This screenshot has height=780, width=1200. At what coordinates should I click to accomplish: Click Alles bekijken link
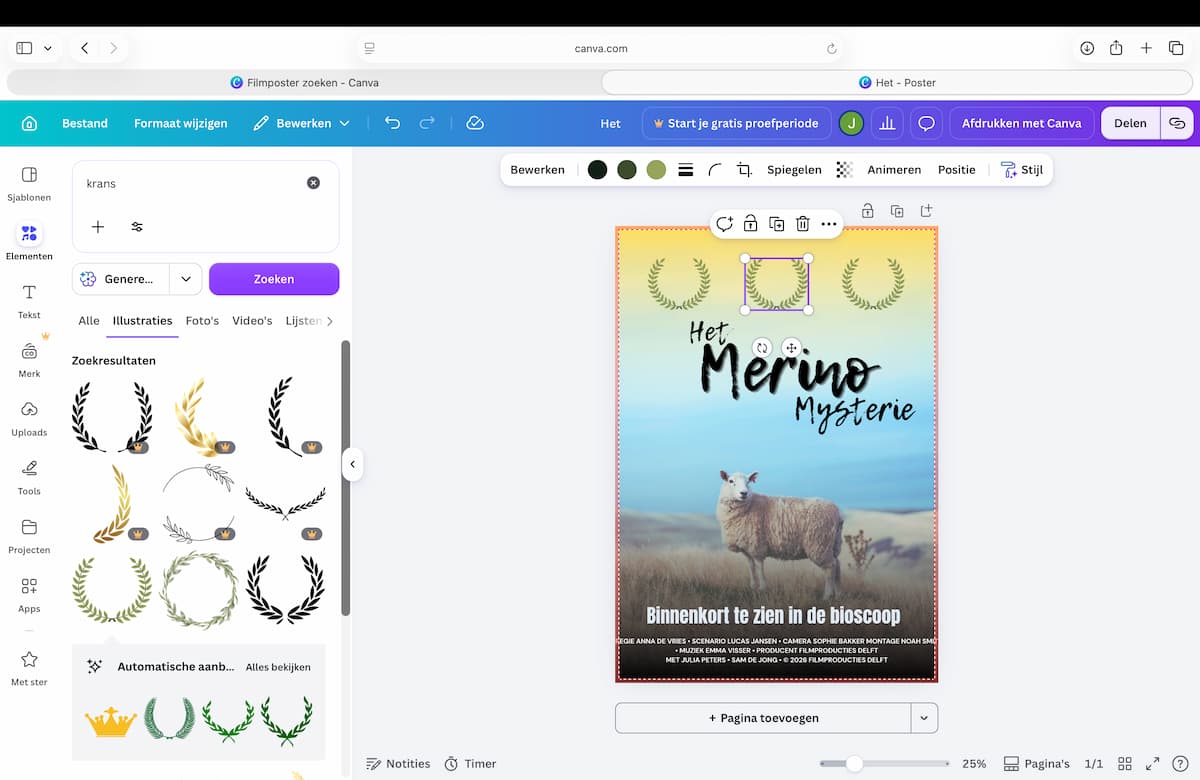tap(278, 667)
